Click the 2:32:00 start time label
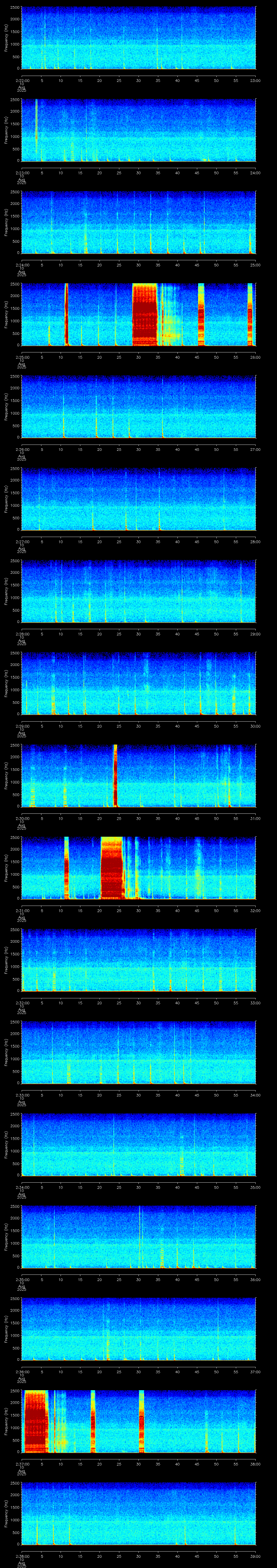The height and width of the screenshot is (1568, 277). (x=22, y=1003)
